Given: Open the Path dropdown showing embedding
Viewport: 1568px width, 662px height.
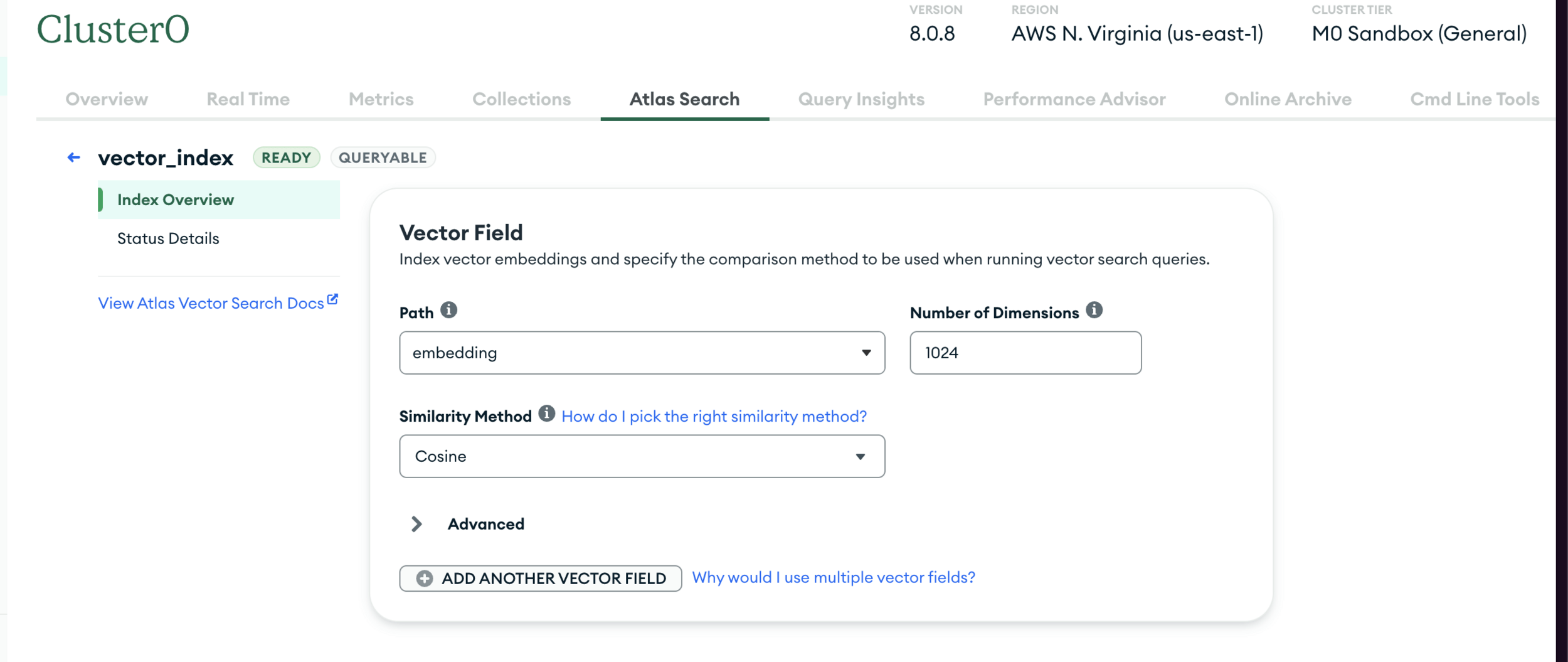Looking at the screenshot, I should [x=642, y=353].
